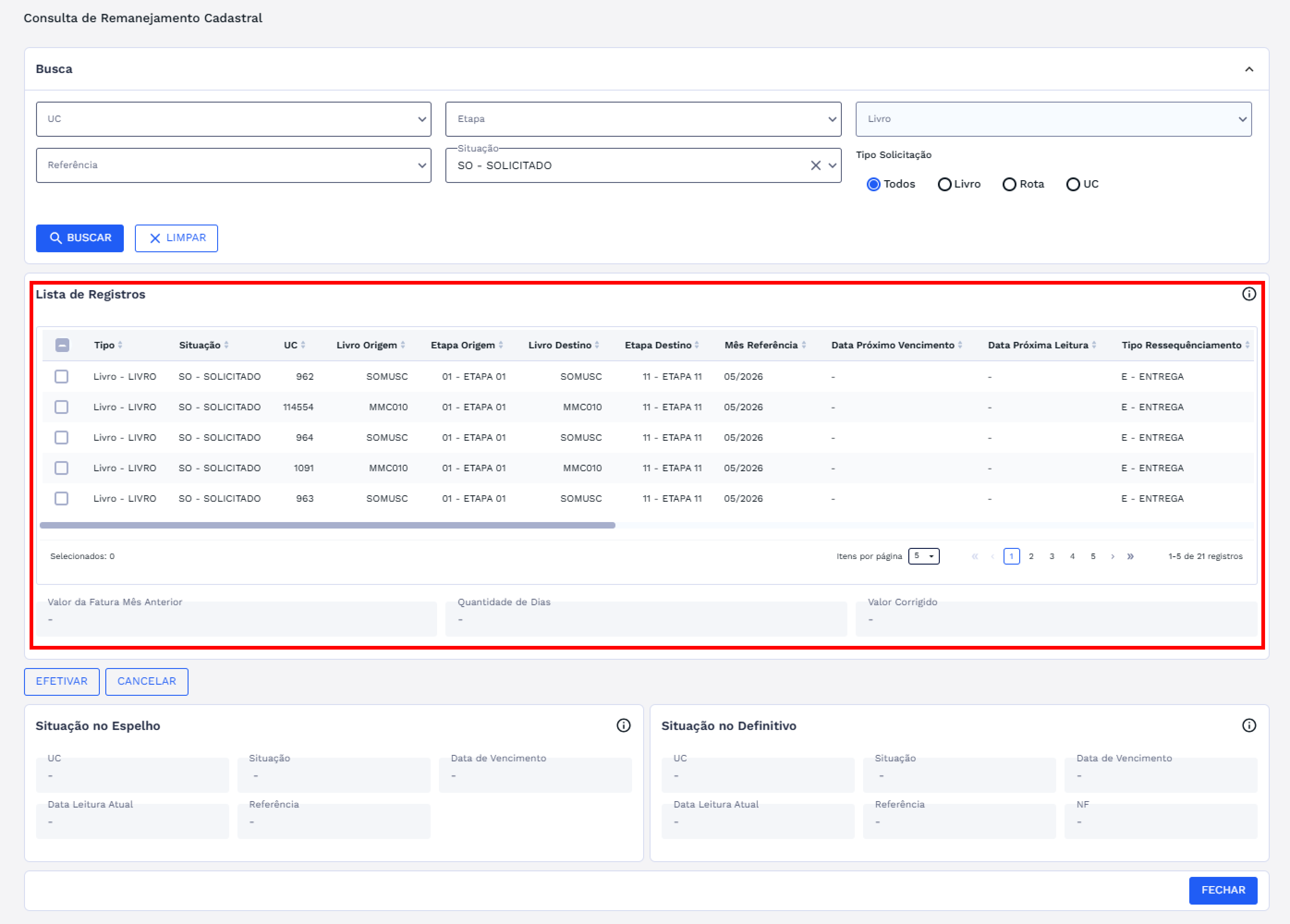Image resolution: width=1290 pixels, height=924 pixels.
Task: Open the Itens por página selector
Action: point(924,556)
